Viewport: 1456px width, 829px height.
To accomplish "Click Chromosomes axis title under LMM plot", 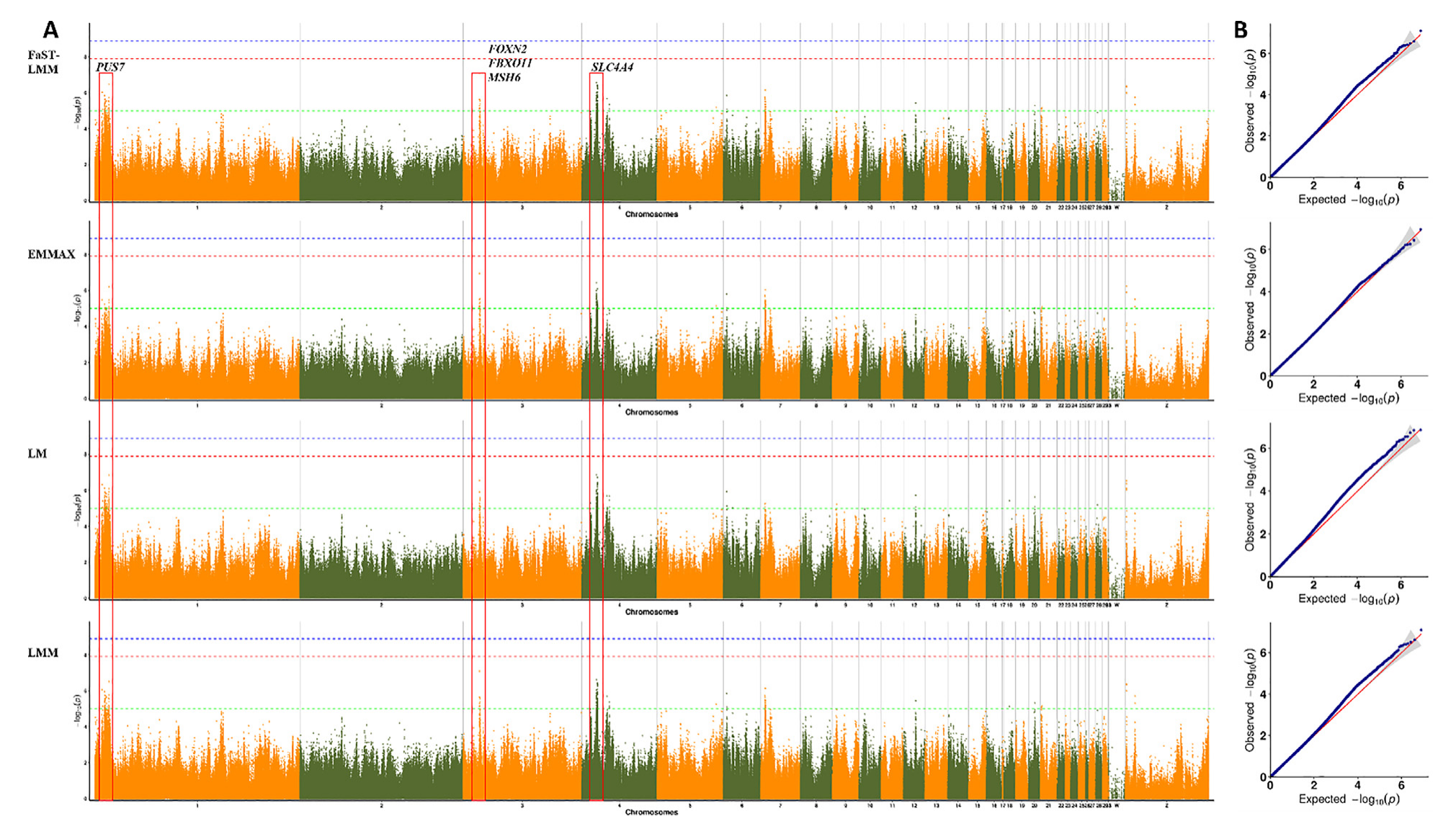I will tap(651, 812).
